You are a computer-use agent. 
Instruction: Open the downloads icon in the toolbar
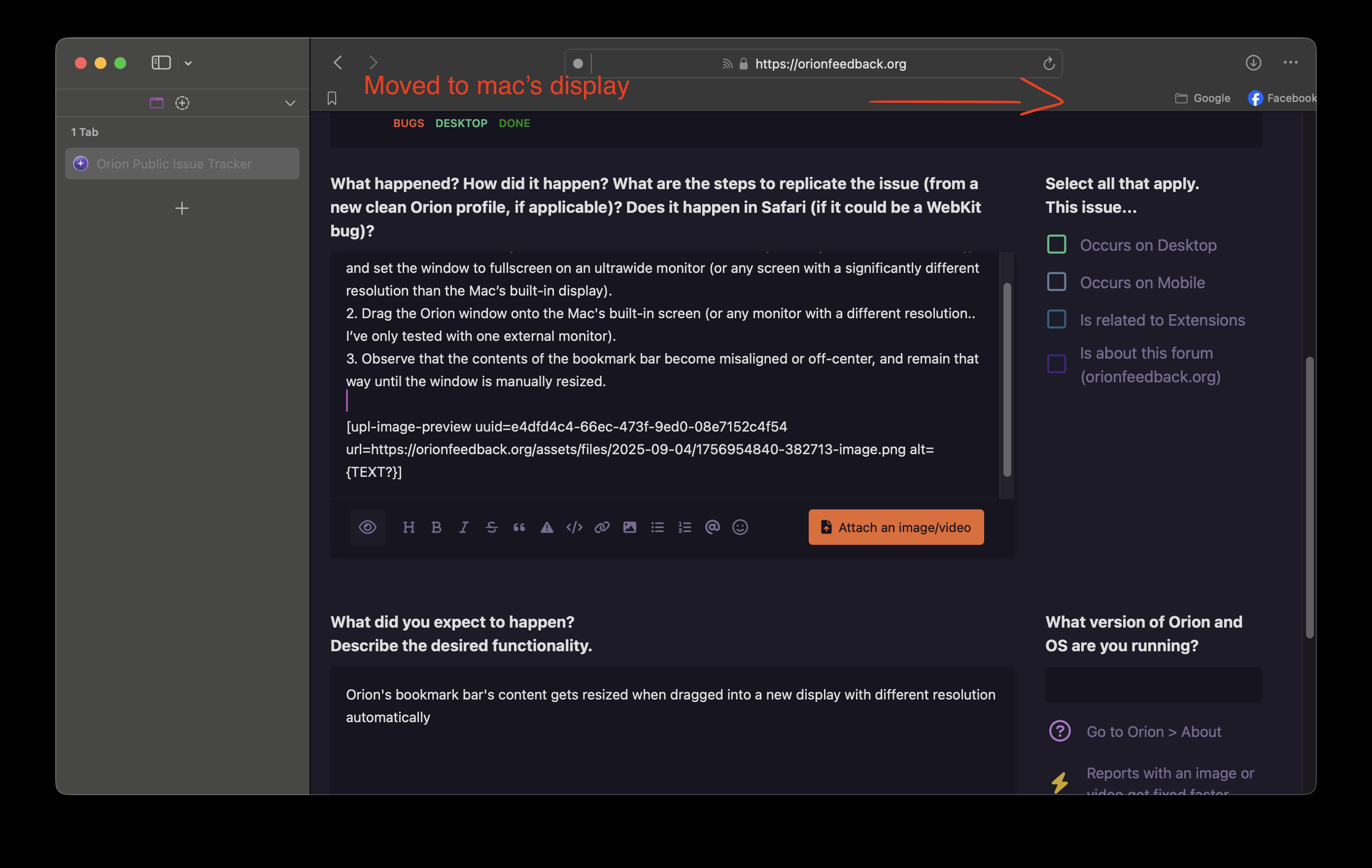[x=1253, y=63]
